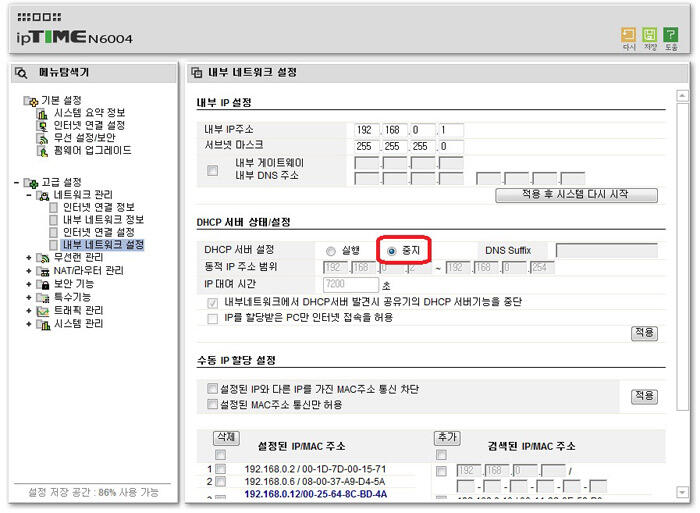Click the 192.168.0.6 / 08-00-37-A9-D4-5A entry
The height and width of the screenshot is (513, 700).
point(315,481)
